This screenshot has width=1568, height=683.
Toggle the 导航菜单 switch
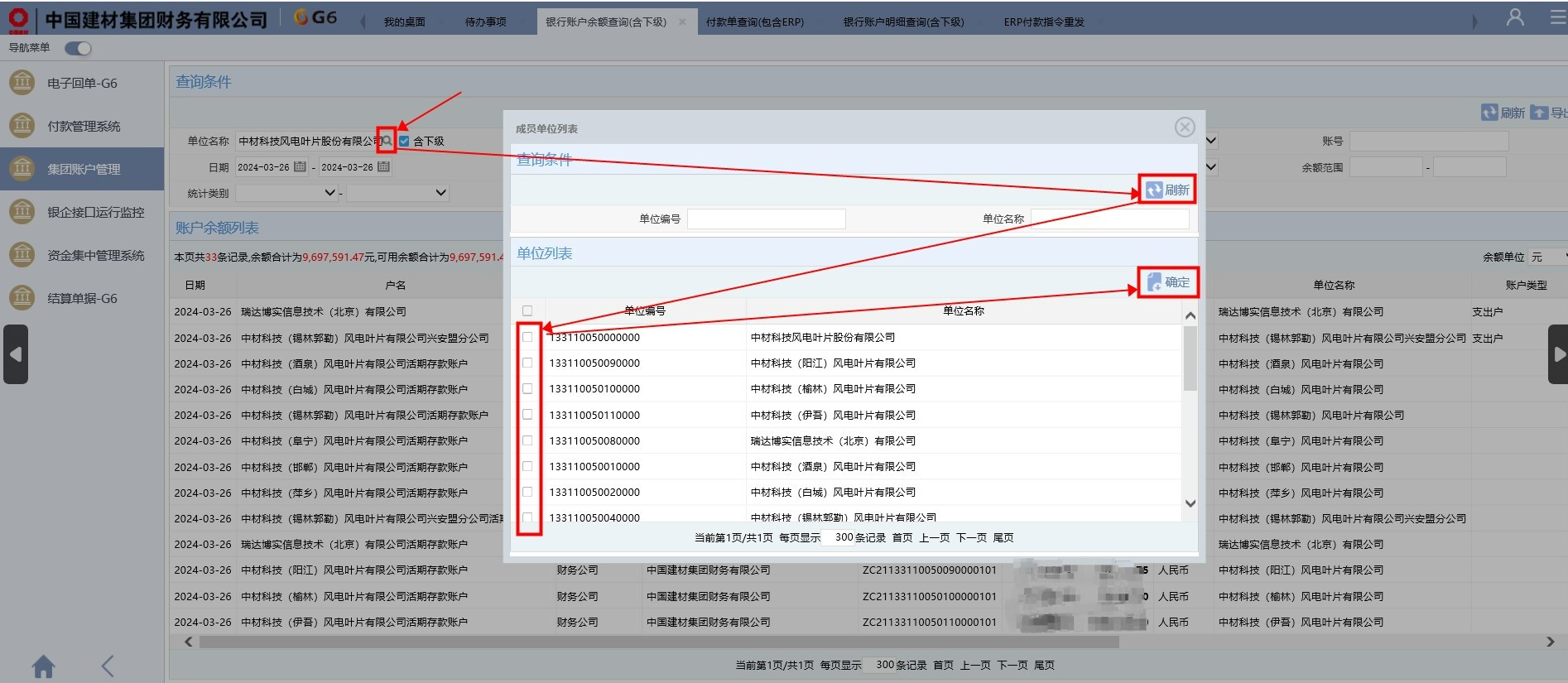click(78, 48)
